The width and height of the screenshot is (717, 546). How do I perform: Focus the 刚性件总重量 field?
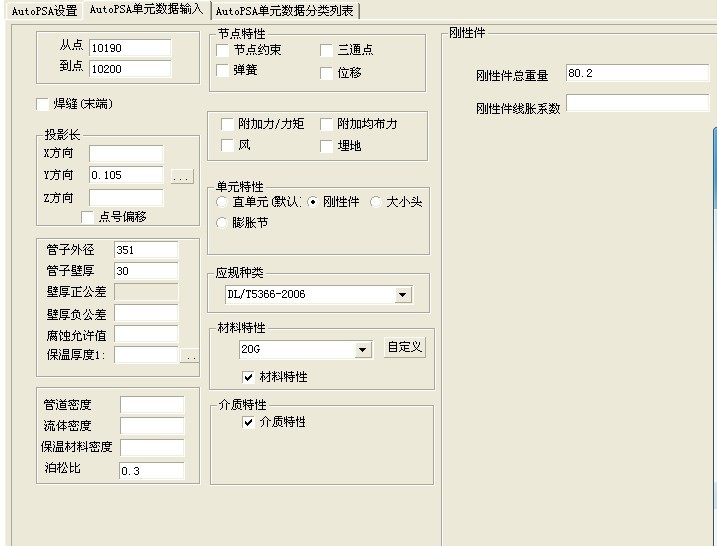coord(636,73)
